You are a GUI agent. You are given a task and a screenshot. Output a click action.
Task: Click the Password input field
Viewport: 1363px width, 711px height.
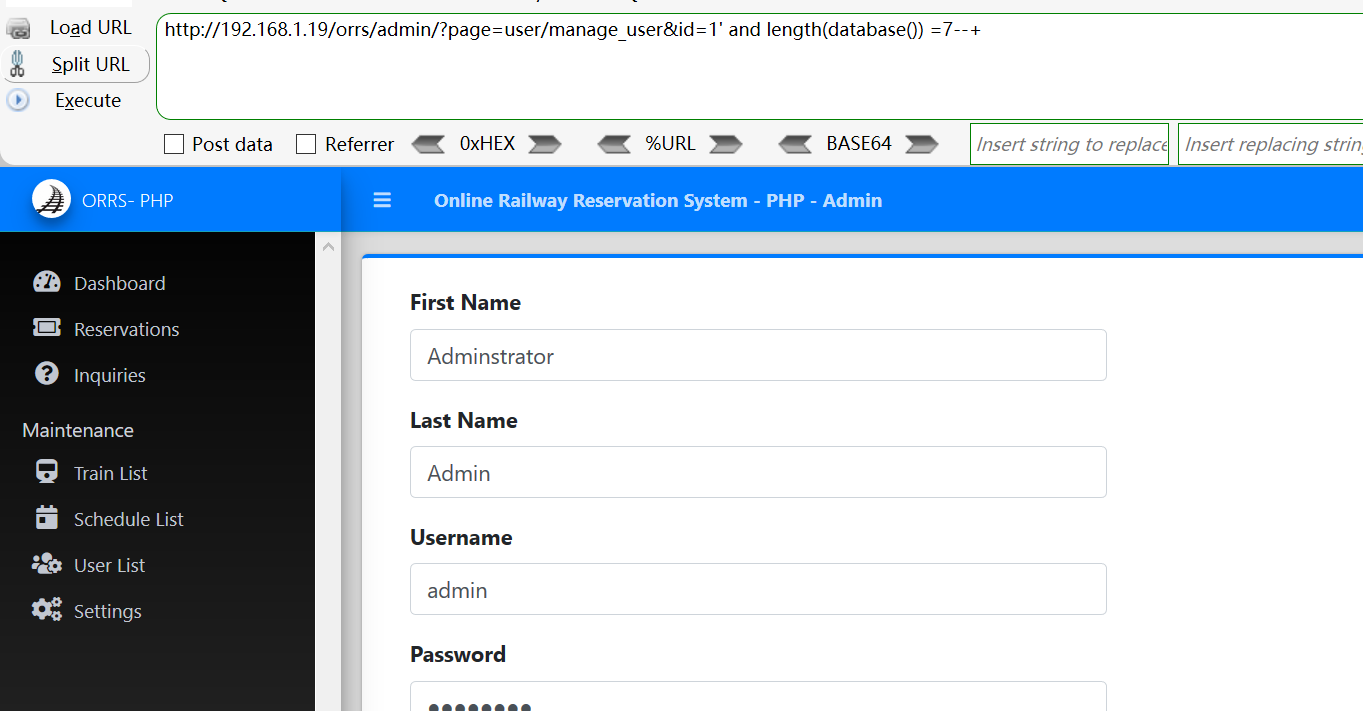coord(758,697)
